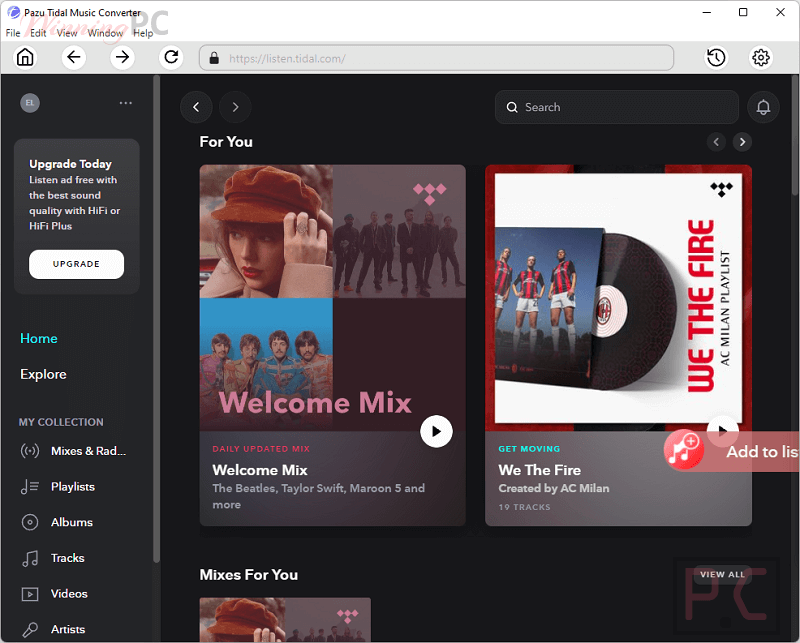The image size is (800, 643).
Task: Show next For You carousel items
Action: pyautogui.click(x=742, y=142)
